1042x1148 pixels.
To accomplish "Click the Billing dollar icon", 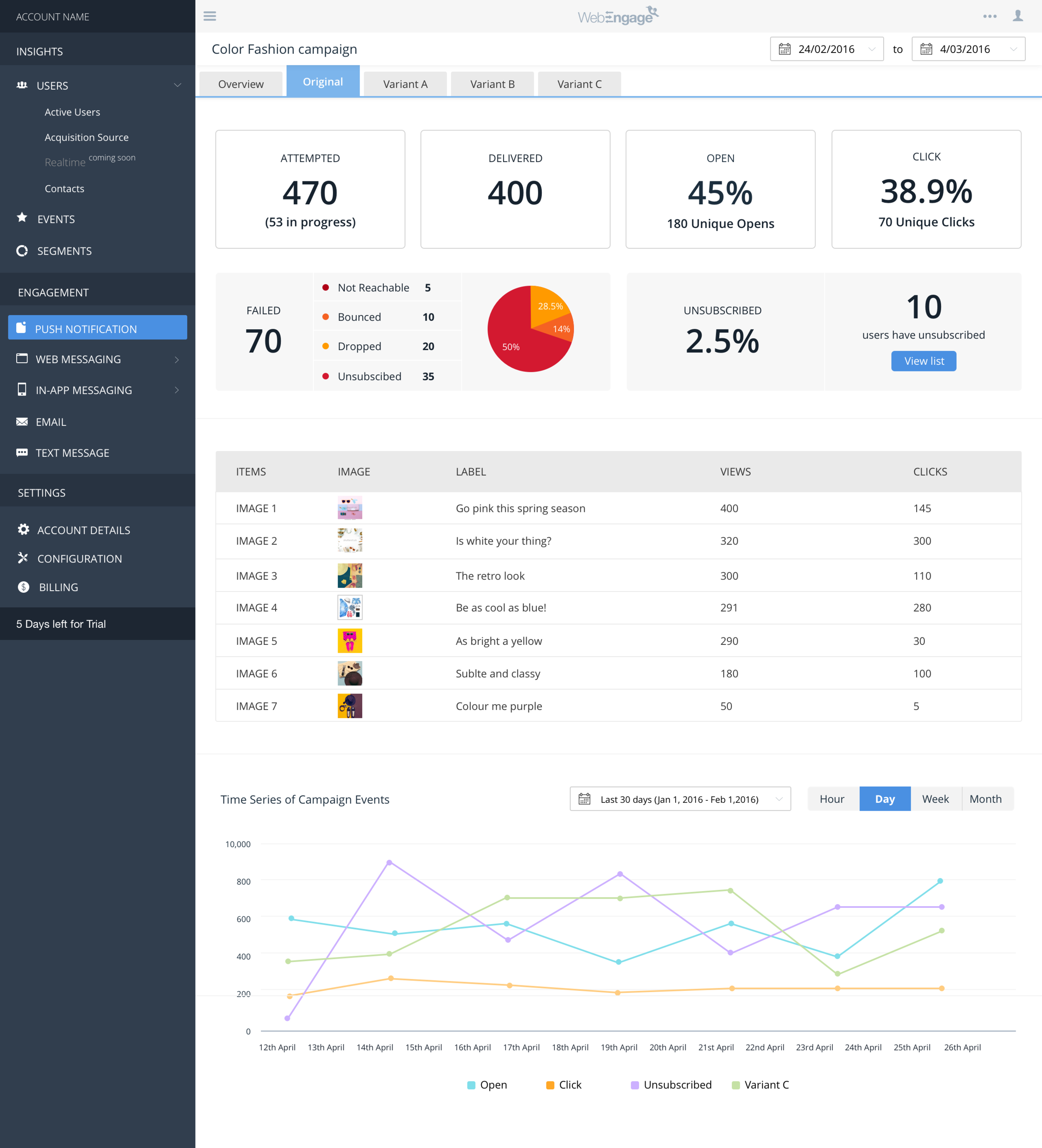I will [x=23, y=587].
